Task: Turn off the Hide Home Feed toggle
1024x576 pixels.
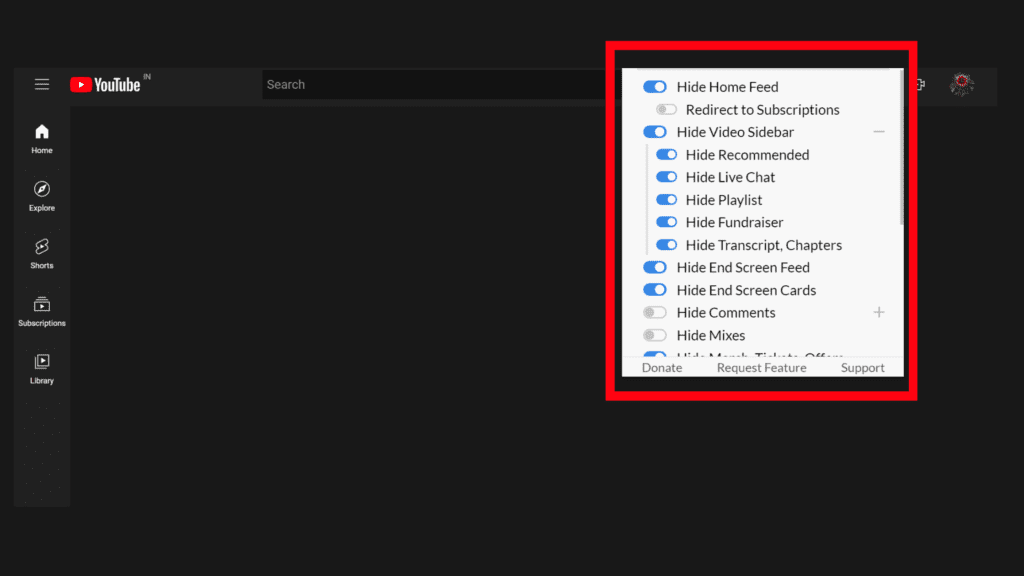Action: [x=655, y=87]
